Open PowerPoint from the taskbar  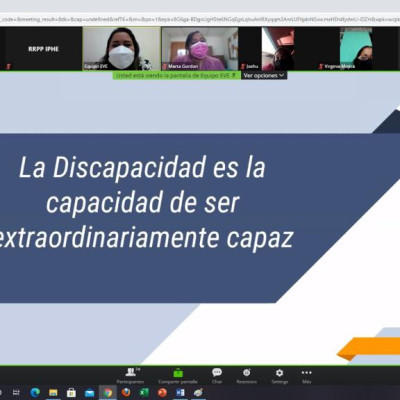point(162,393)
